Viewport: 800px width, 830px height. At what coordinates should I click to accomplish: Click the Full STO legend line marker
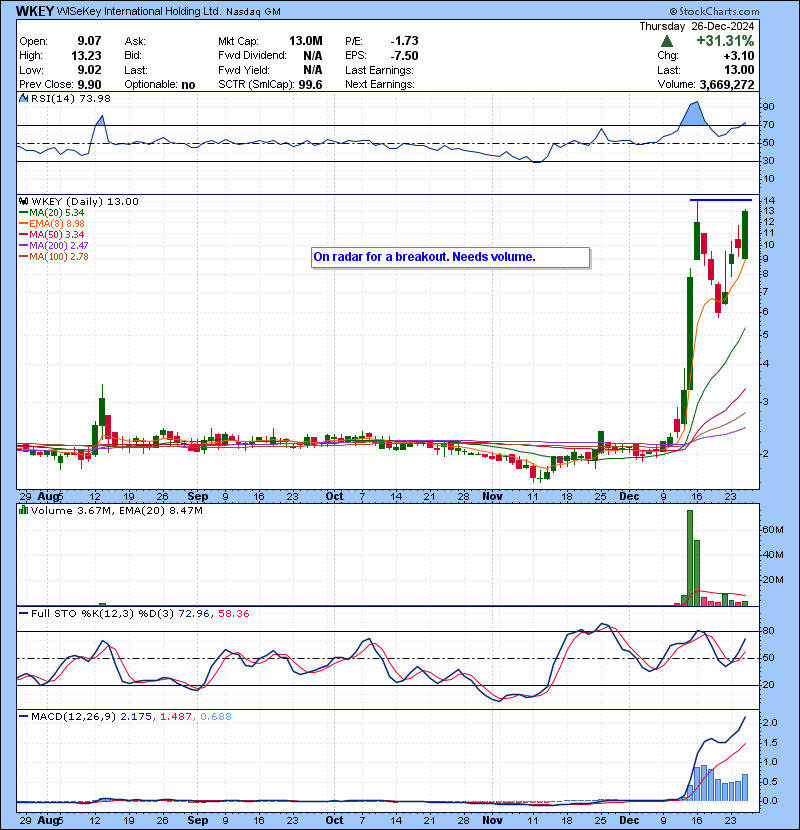coord(23,614)
